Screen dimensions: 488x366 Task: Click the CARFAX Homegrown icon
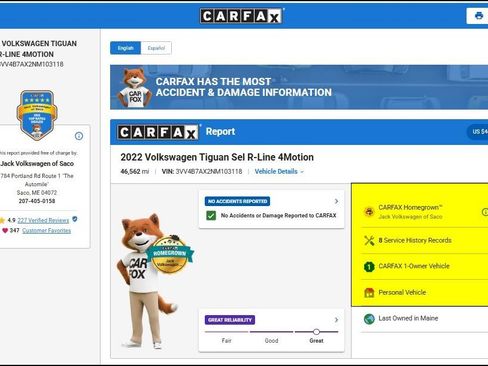click(x=369, y=212)
